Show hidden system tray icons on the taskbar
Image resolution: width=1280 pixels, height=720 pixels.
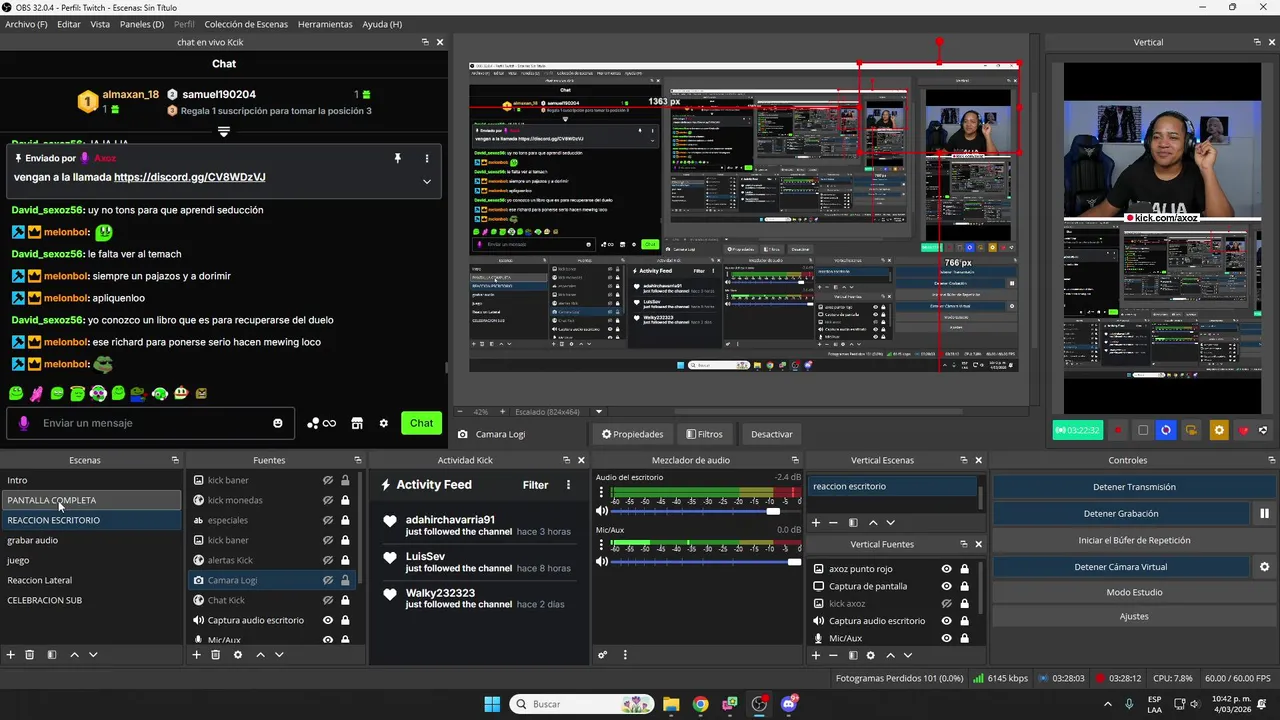pyautogui.click(x=1107, y=704)
